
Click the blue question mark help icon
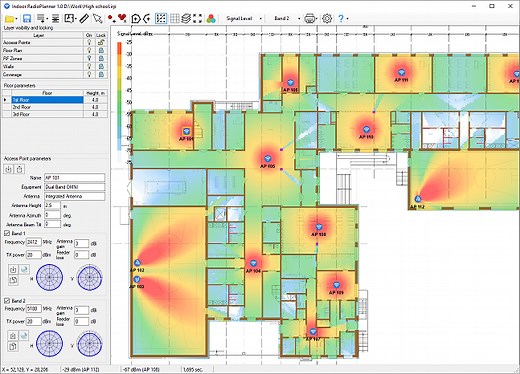341,18
